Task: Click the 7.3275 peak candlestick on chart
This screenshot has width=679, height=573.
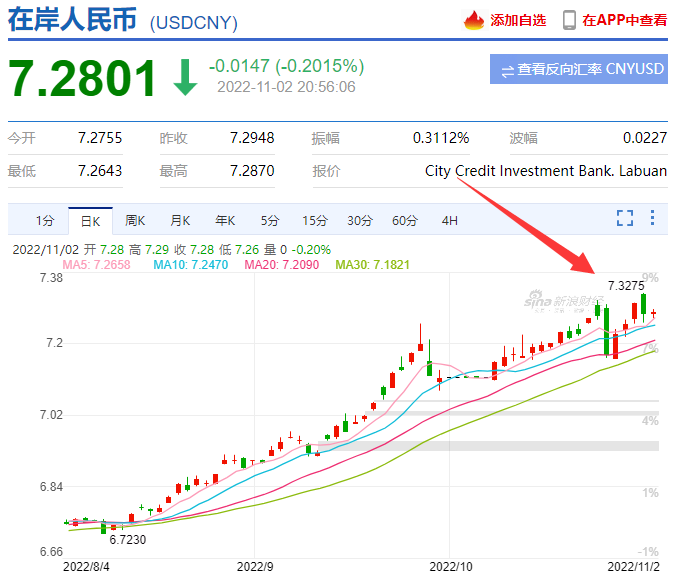Action: 644,303
